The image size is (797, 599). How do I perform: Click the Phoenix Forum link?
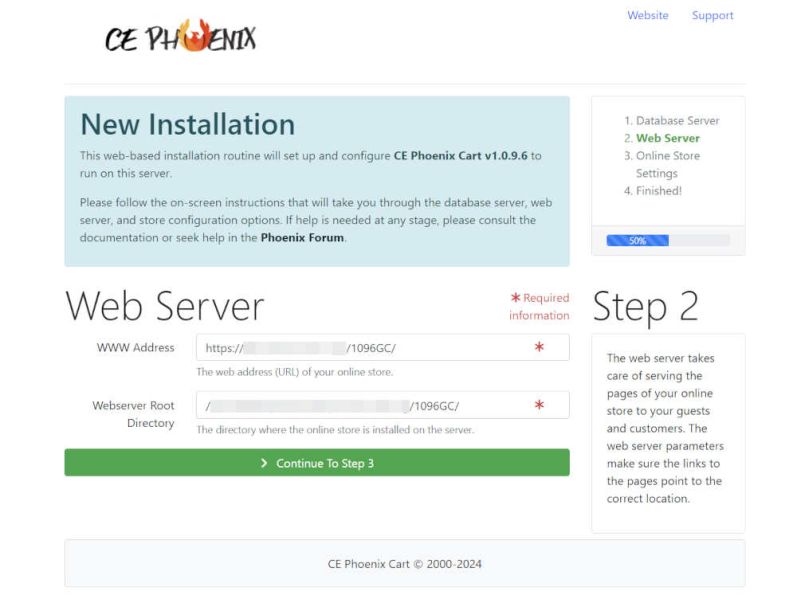pyautogui.click(x=302, y=237)
